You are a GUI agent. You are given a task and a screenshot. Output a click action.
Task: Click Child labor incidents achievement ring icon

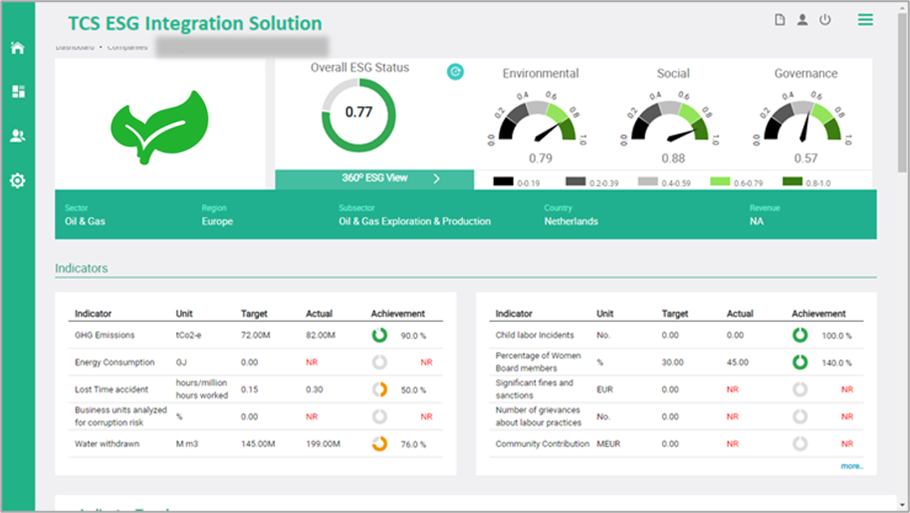800,335
